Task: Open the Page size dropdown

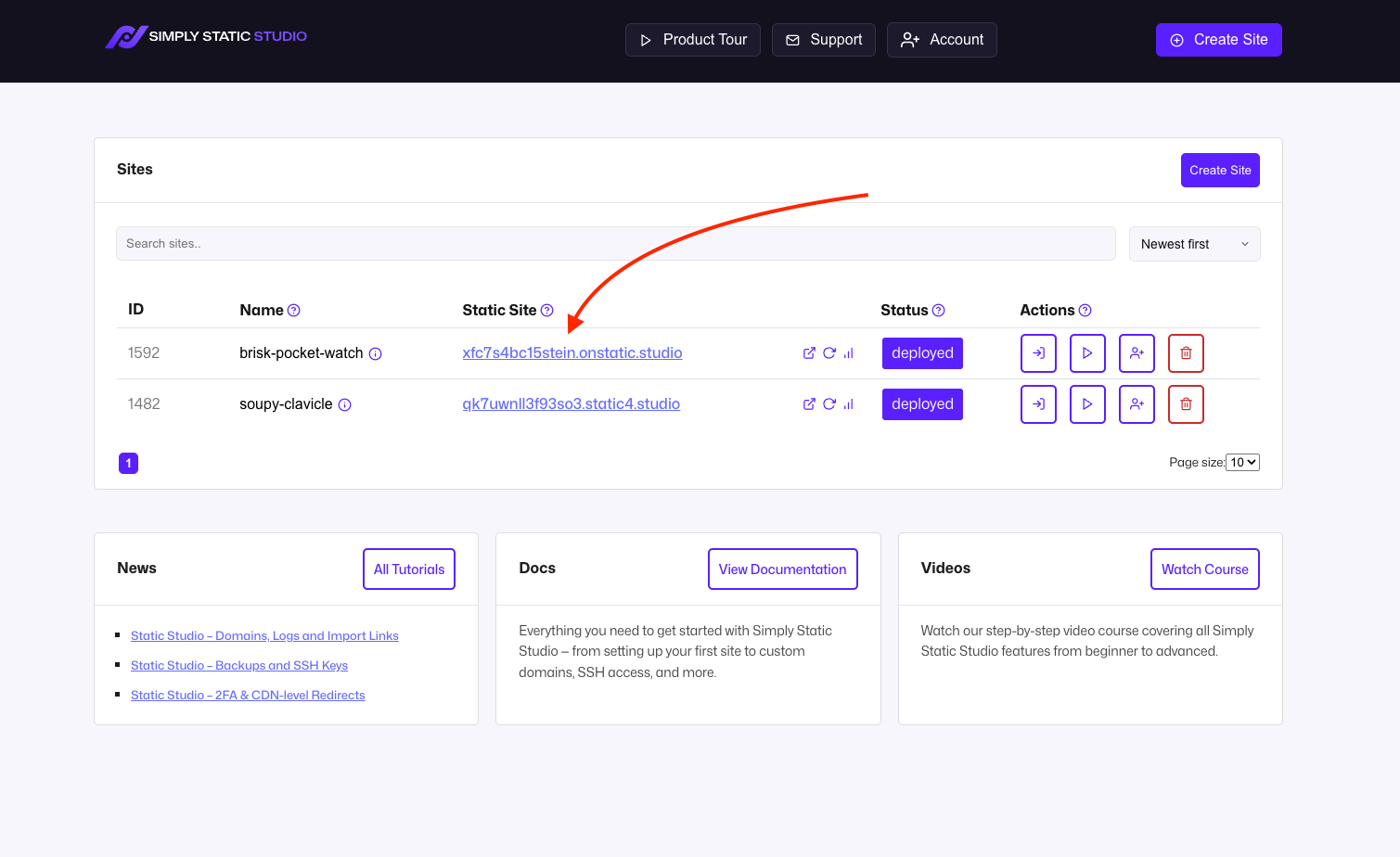Action: pyautogui.click(x=1242, y=462)
